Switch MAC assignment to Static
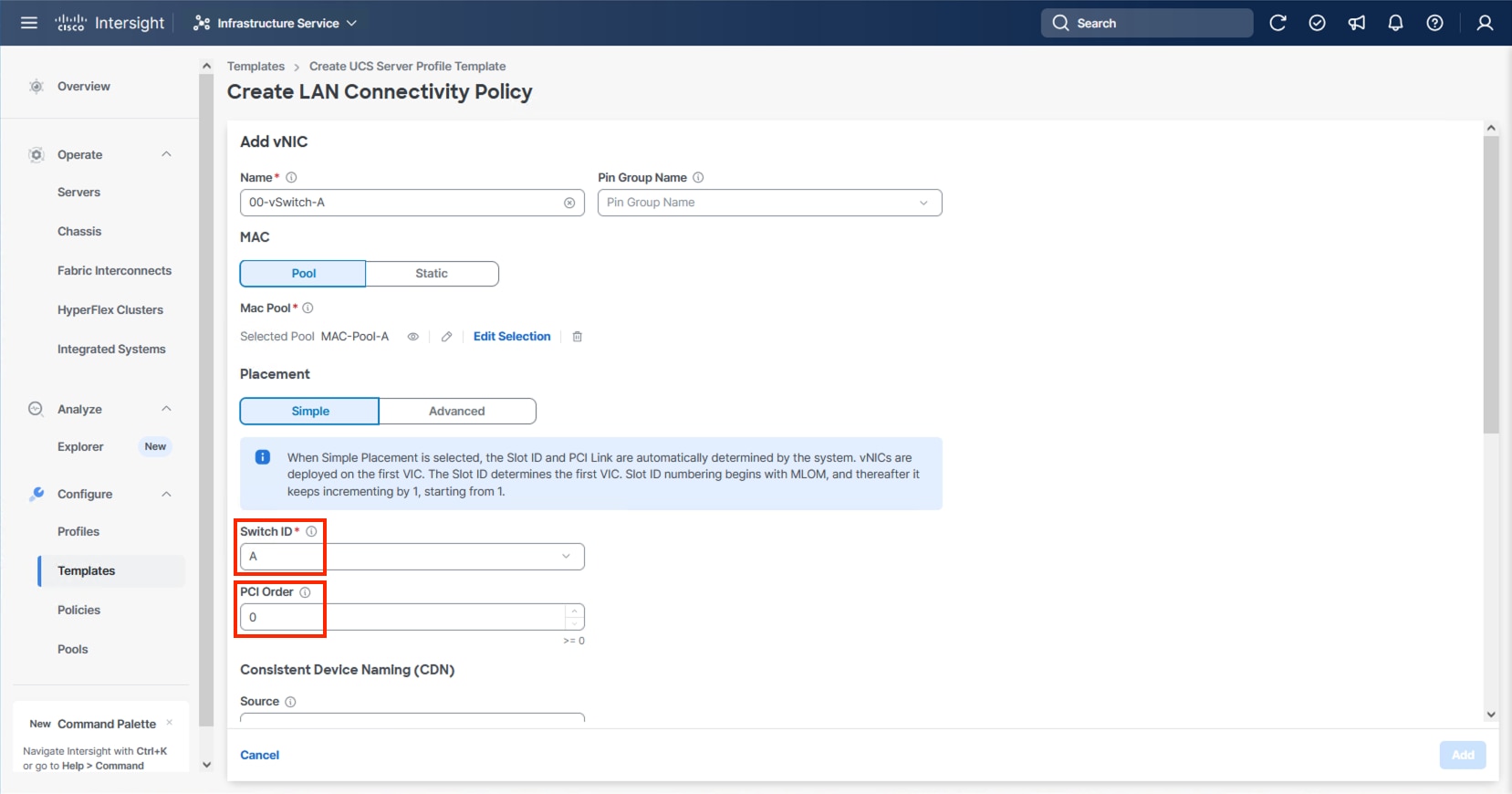Viewport: 1512px width, 794px height. click(432, 274)
